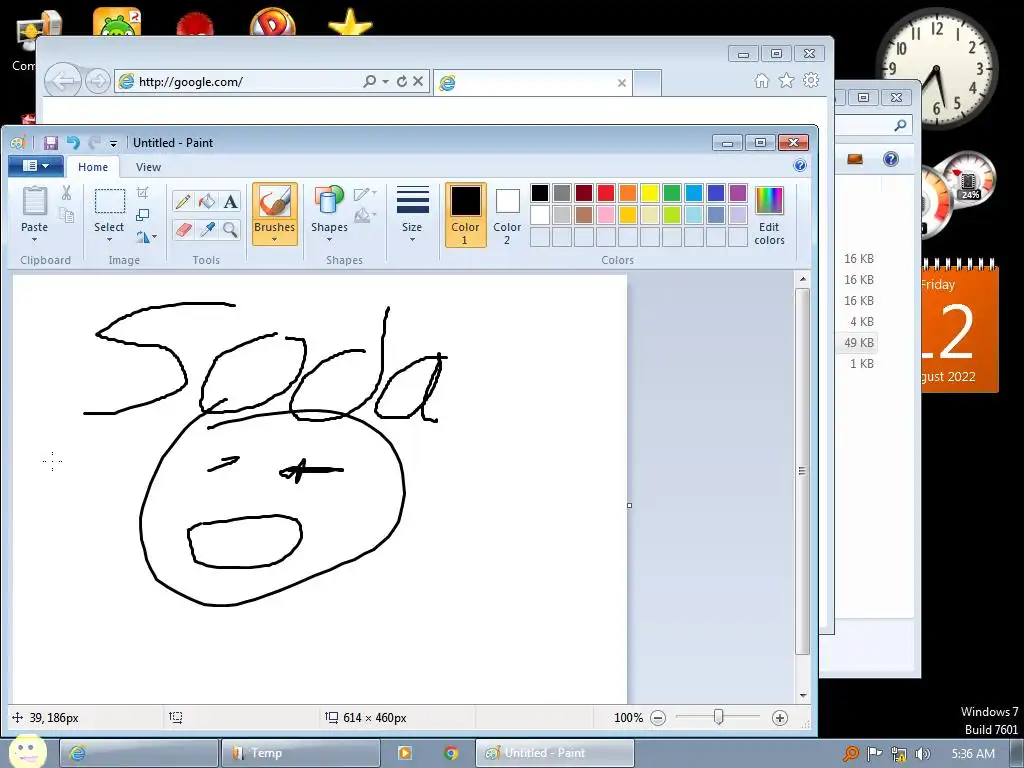Click Paint vertical scrollbar down arrow
Screen dimensions: 1024x768
tap(803, 696)
